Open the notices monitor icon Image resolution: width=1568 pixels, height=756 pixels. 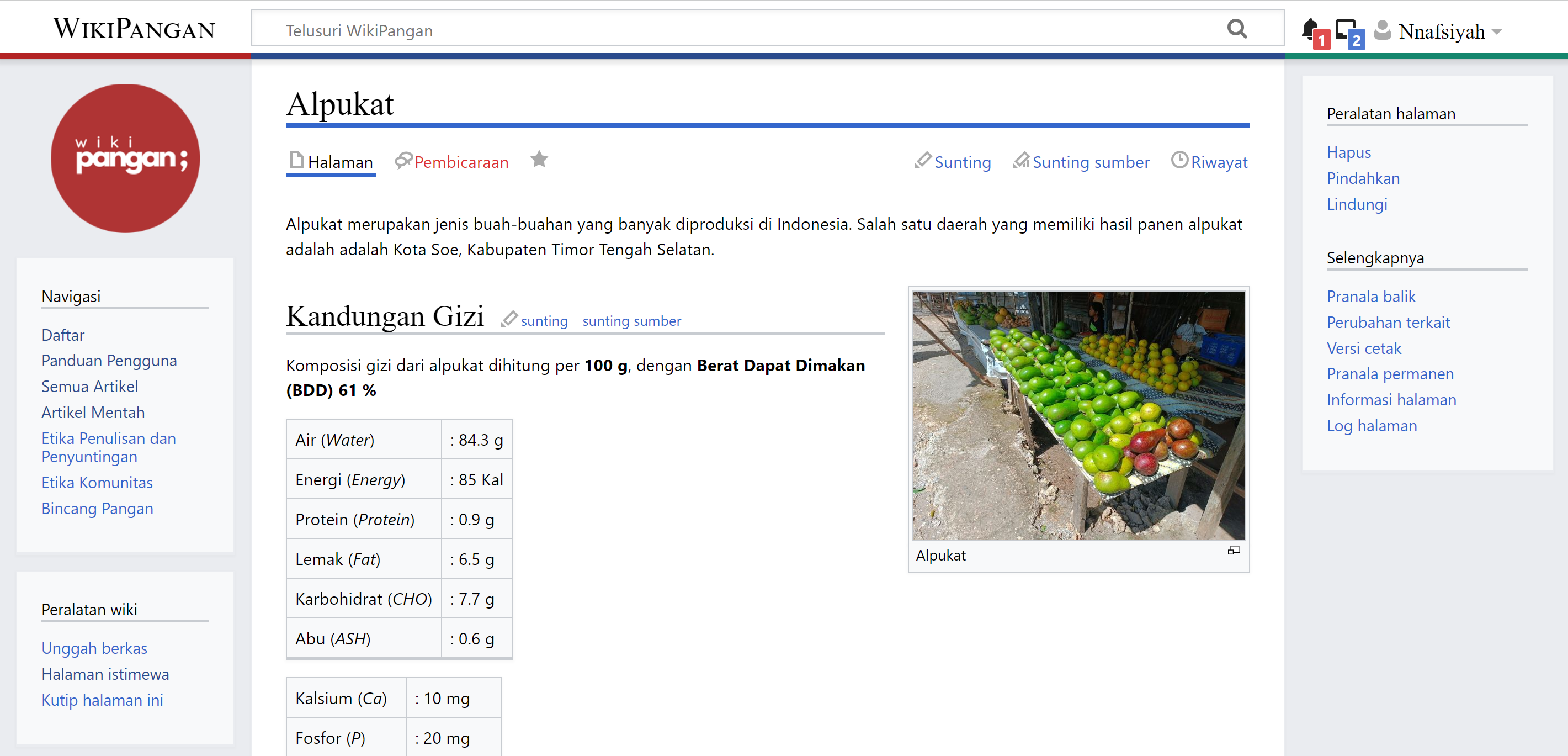pos(1344,29)
